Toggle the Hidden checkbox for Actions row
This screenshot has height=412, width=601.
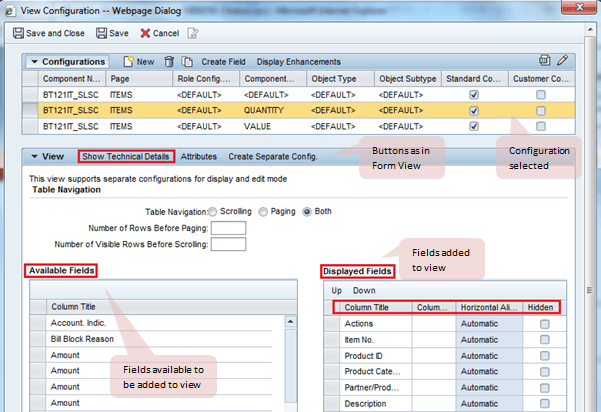tap(544, 325)
